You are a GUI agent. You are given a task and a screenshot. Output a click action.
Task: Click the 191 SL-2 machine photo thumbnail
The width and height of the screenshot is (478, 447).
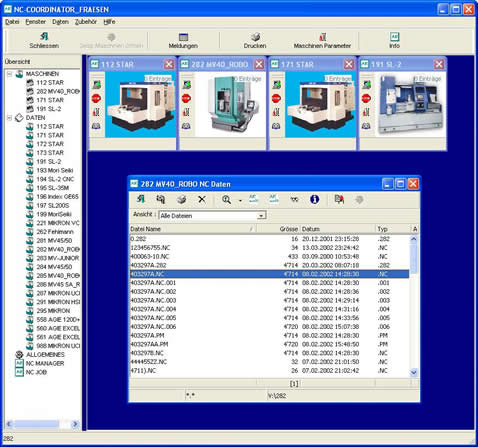(410, 105)
